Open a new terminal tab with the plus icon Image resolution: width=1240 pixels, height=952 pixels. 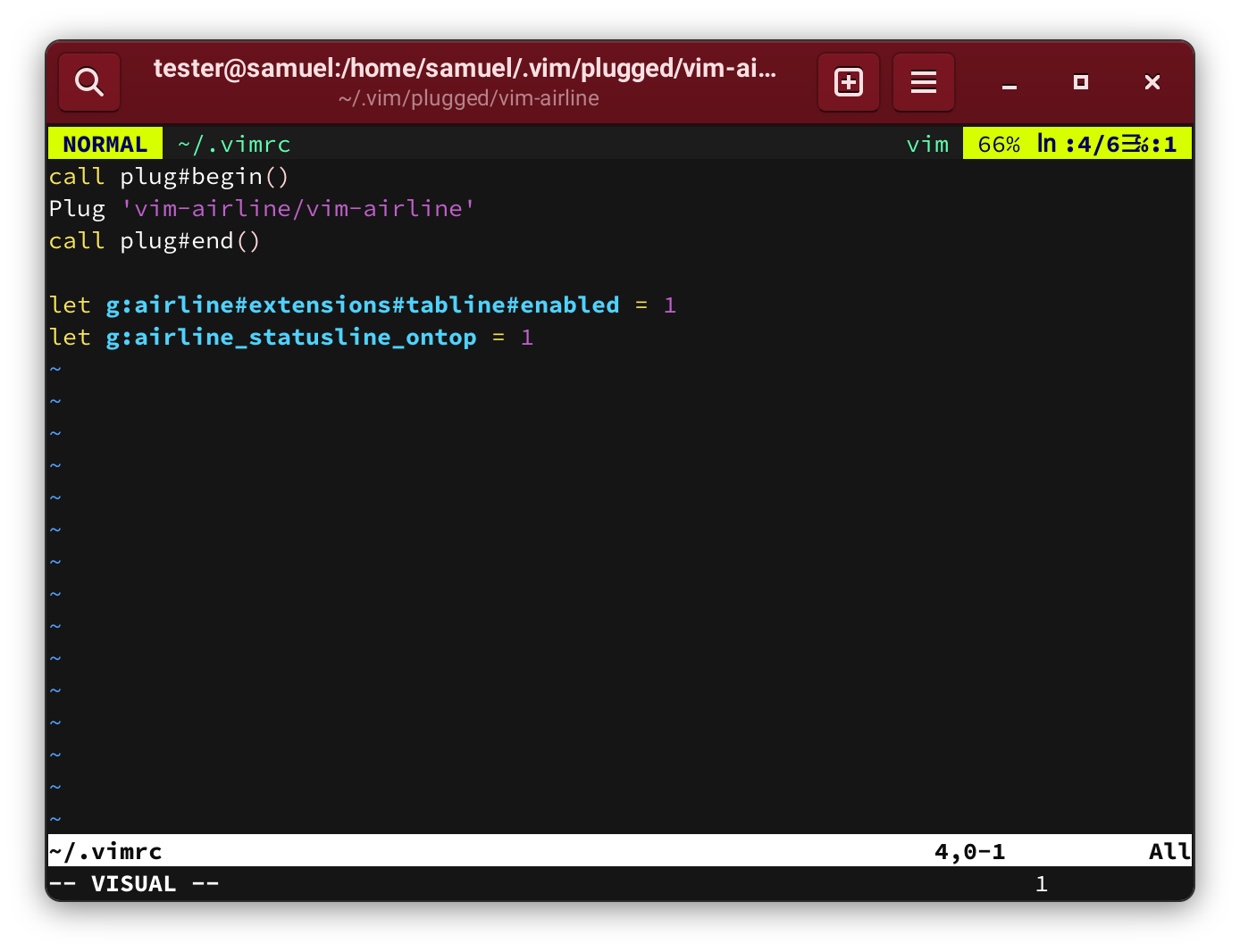point(848,81)
